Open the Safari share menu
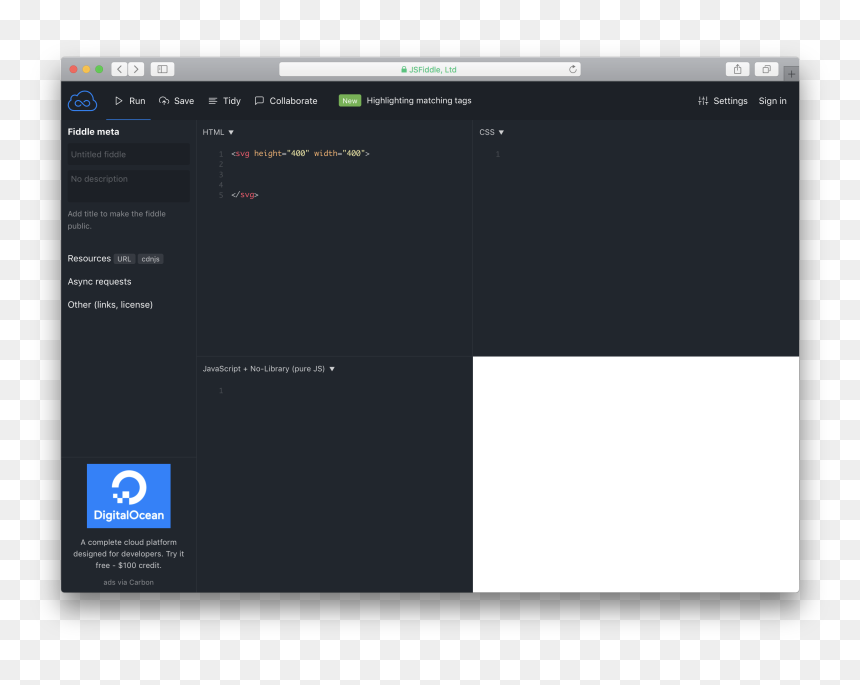The image size is (860, 685). (x=738, y=69)
